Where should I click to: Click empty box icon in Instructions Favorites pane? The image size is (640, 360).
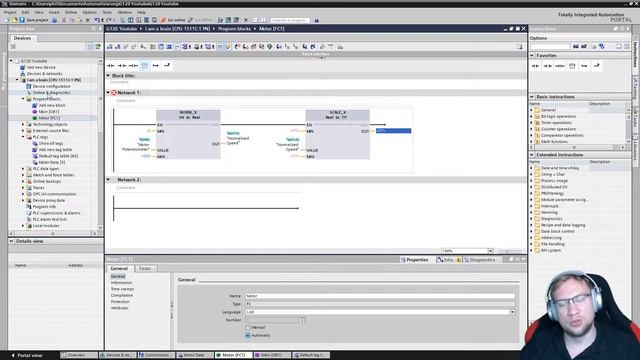pyautogui.click(x=572, y=66)
